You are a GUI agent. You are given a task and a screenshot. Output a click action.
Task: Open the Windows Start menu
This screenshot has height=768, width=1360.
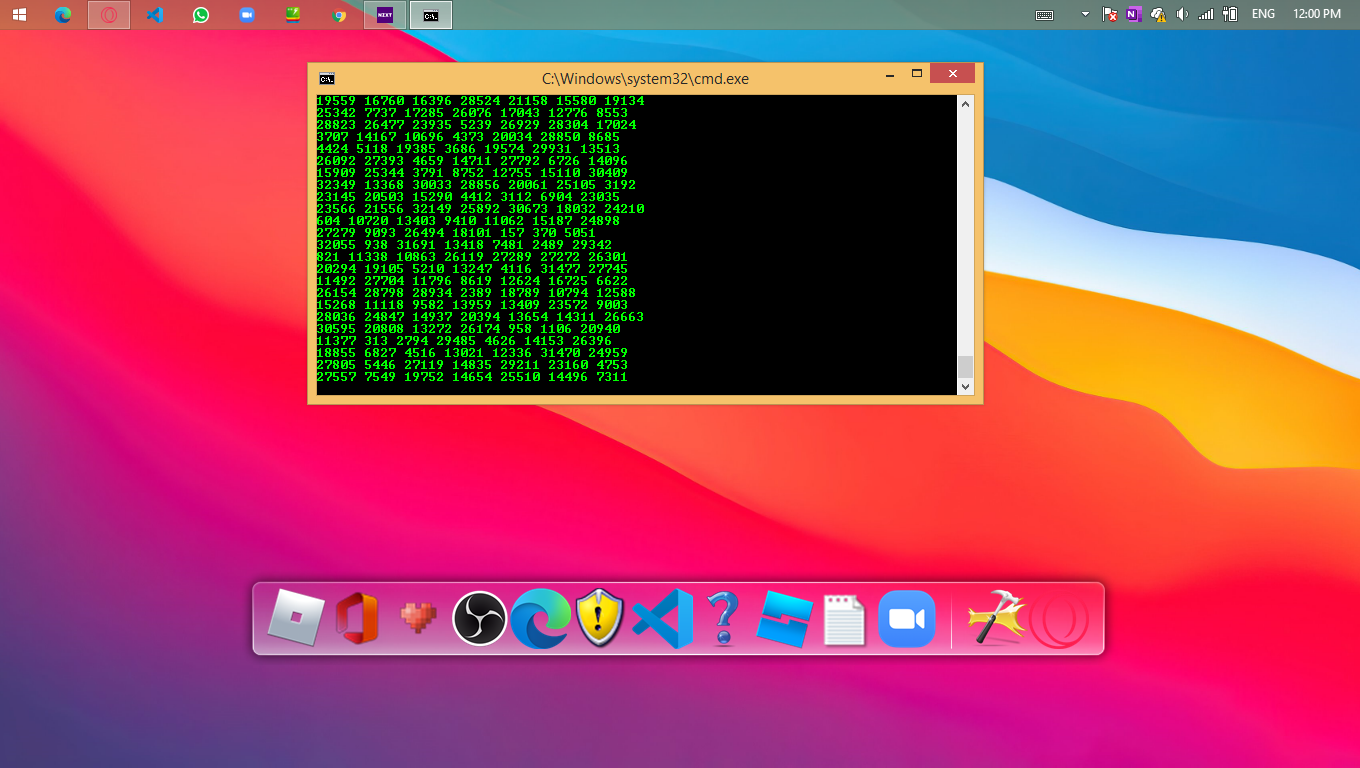coord(18,14)
